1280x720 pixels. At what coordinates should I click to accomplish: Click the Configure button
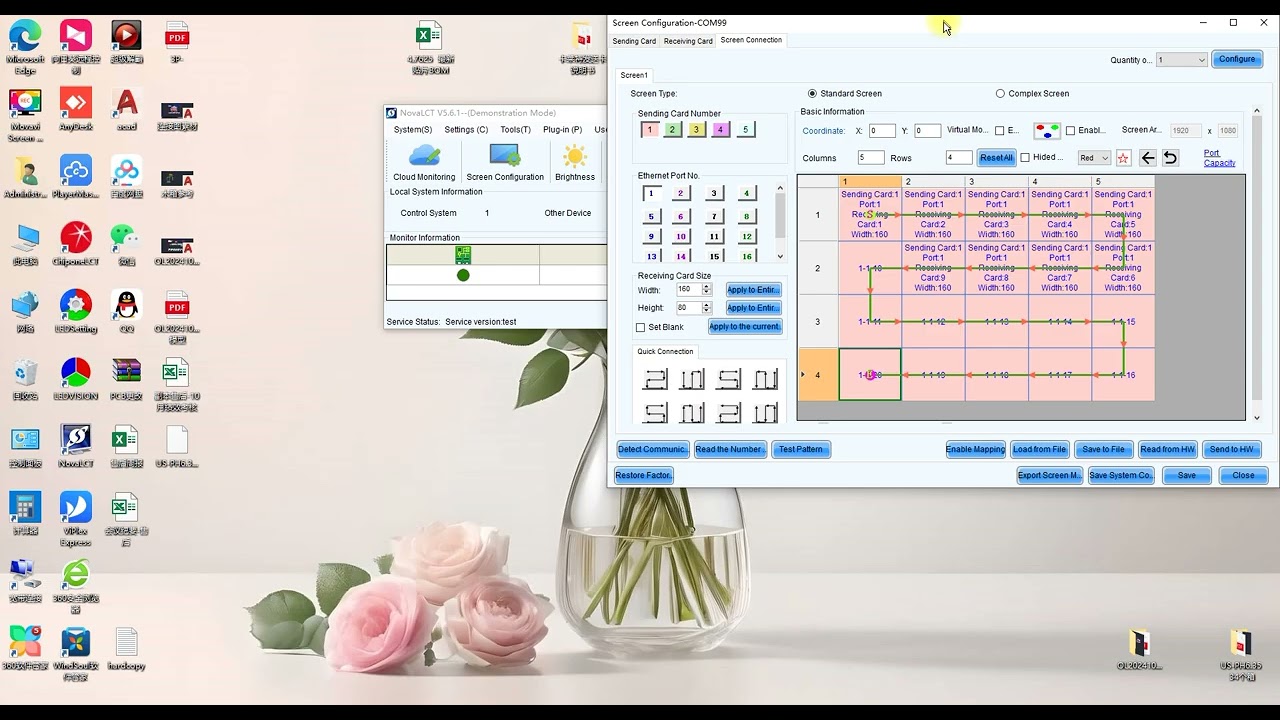tap(1237, 59)
